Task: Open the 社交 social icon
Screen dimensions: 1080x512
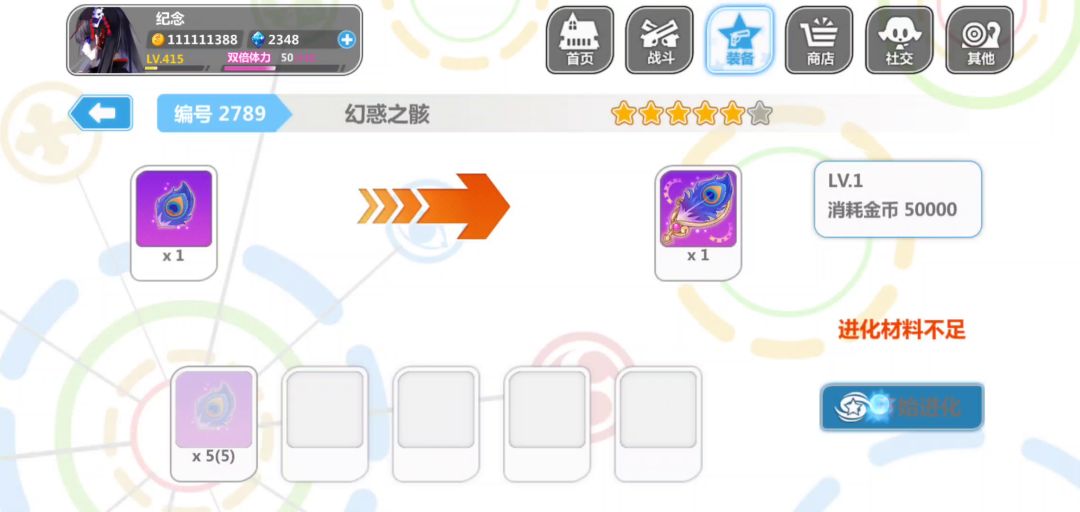Action: pos(900,40)
